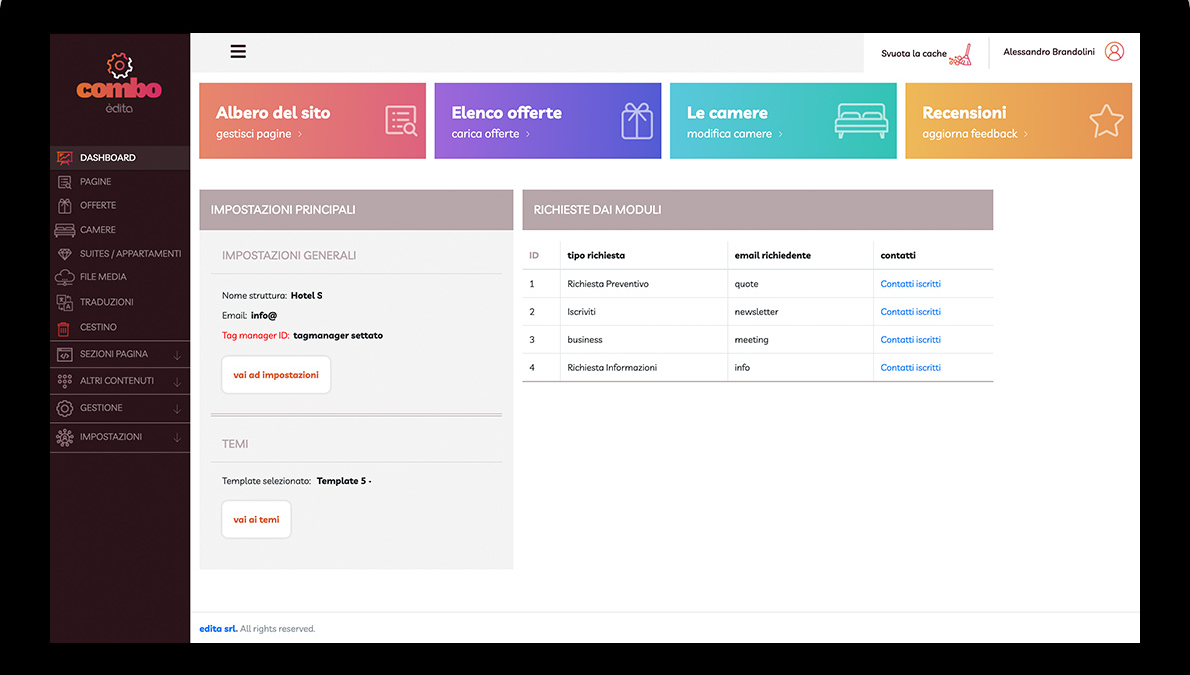Viewport: 1190px width, 675px height.
Task: Click the Dashboard sidebar icon
Action: [x=65, y=158]
